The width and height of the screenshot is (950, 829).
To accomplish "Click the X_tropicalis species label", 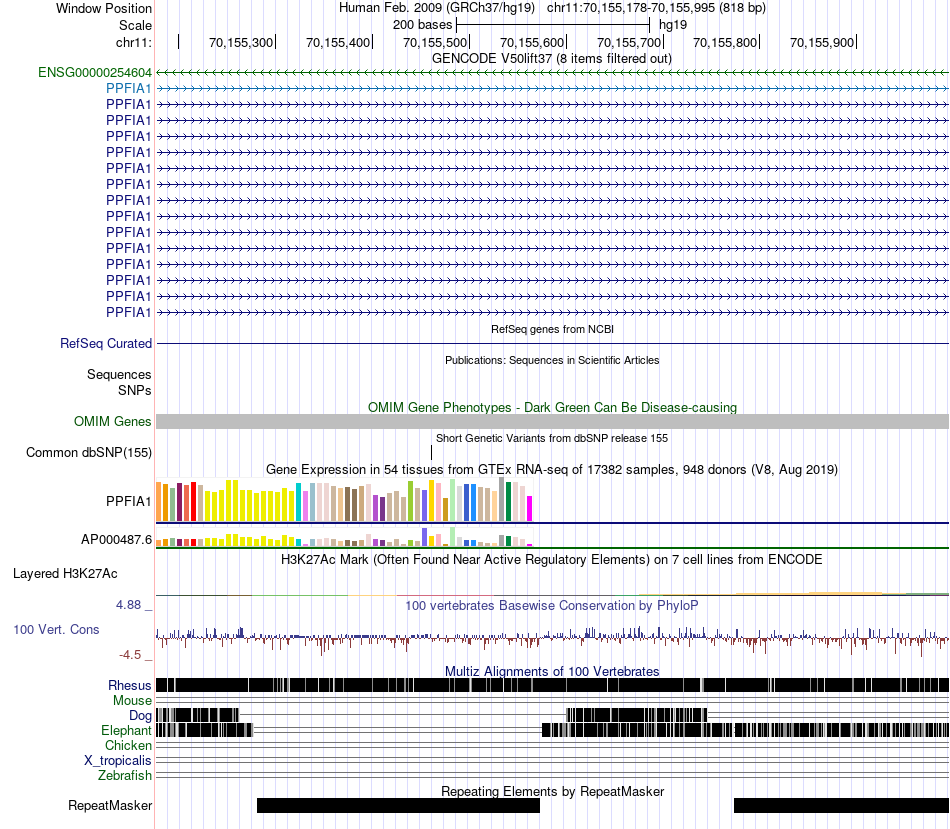I will tap(118, 761).
